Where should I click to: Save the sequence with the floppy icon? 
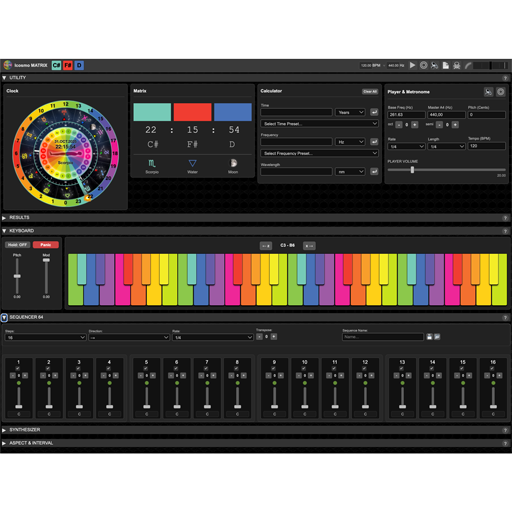pyautogui.click(x=429, y=337)
